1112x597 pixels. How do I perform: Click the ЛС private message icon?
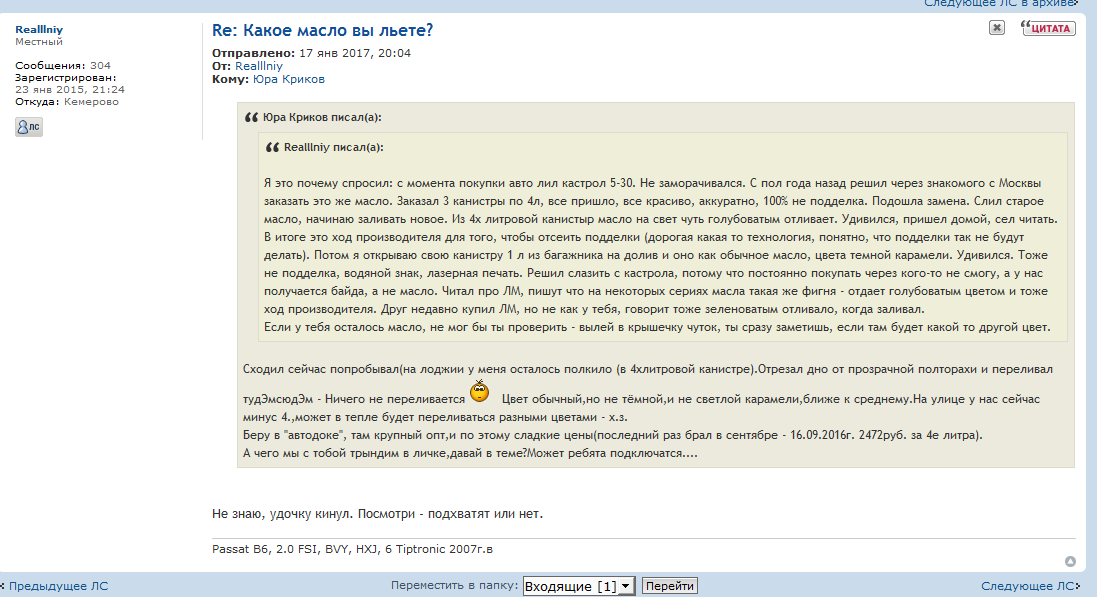click(28, 127)
